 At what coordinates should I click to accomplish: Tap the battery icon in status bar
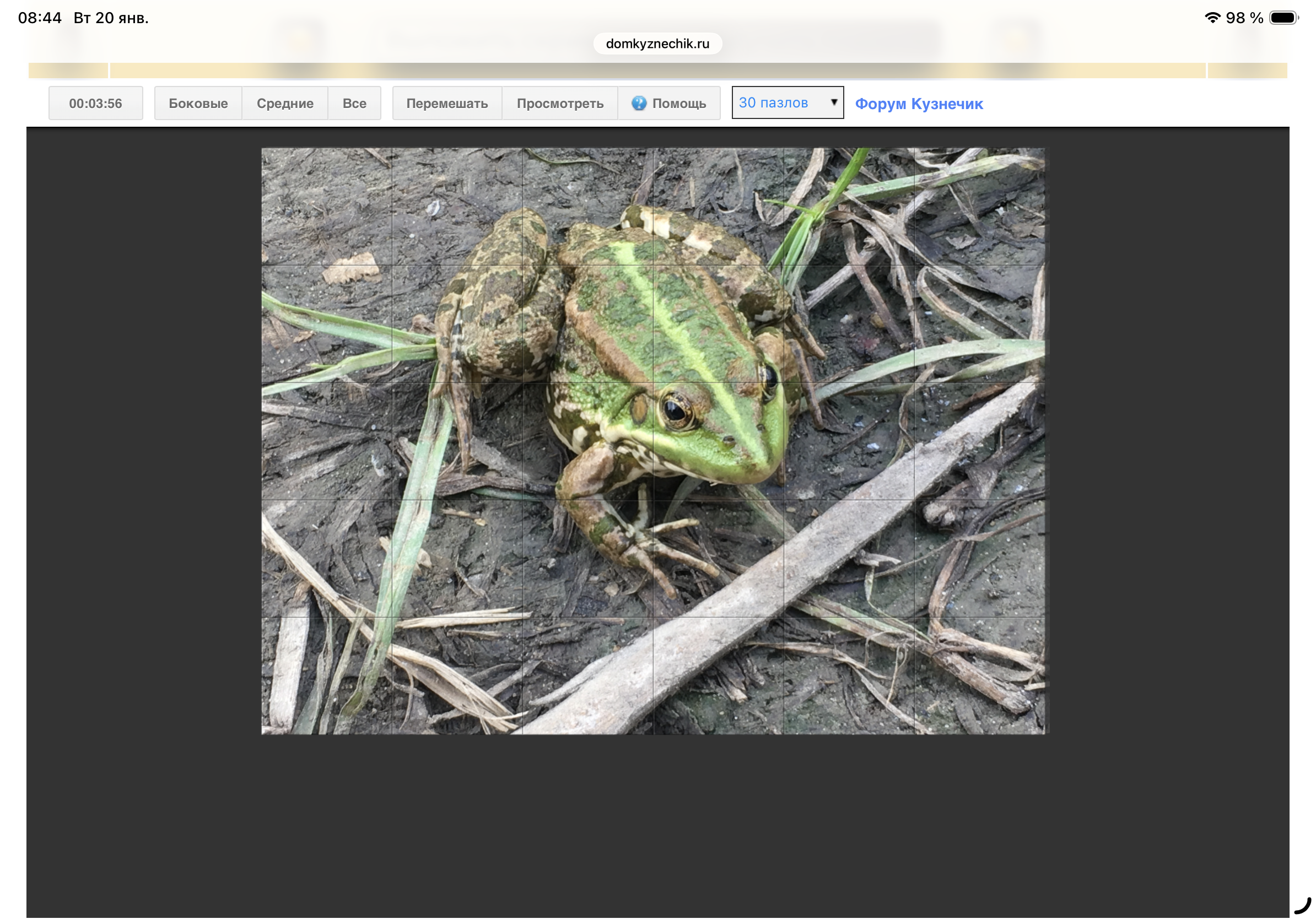click(1283, 18)
